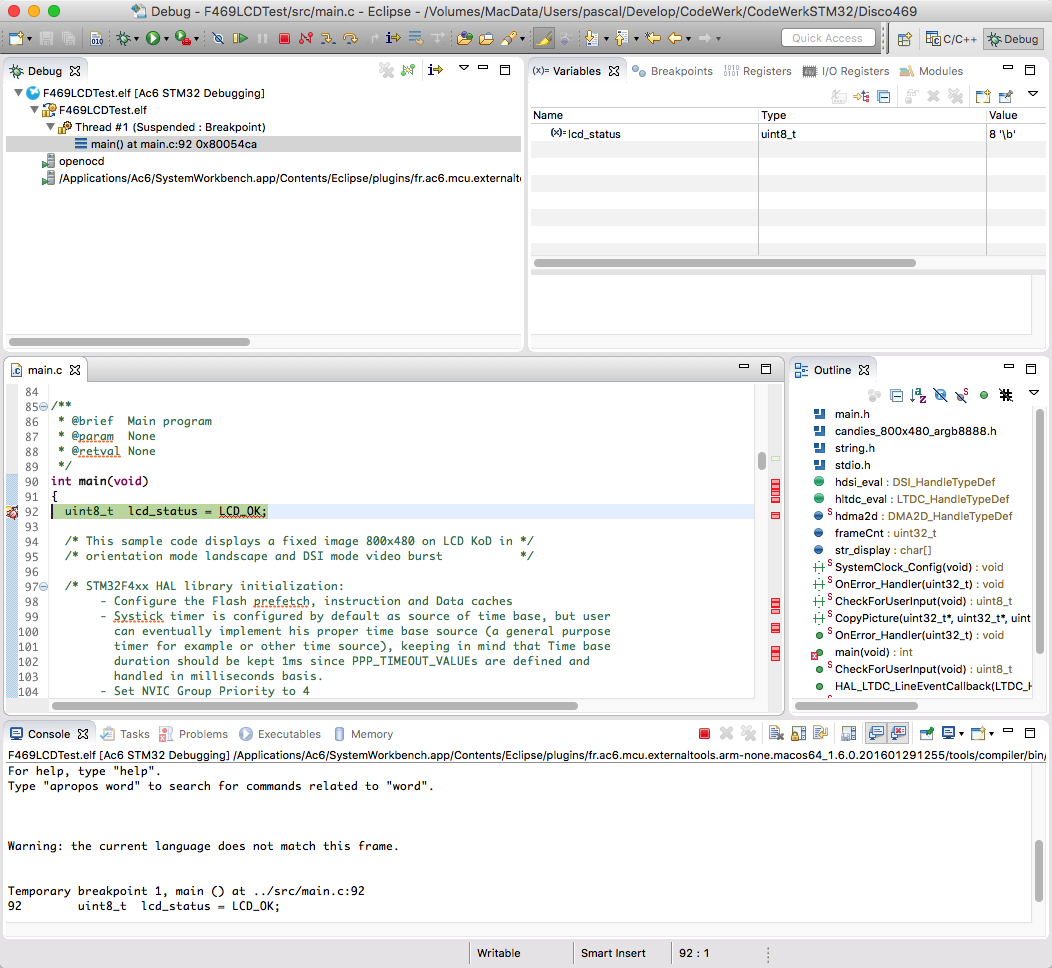Toggle Instruction Stepping Mode in toolbar
The height and width of the screenshot is (968, 1052).
(392, 39)
